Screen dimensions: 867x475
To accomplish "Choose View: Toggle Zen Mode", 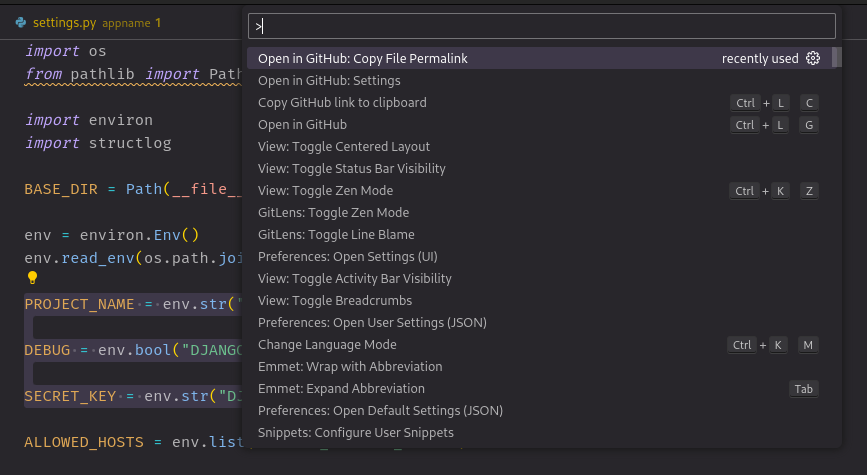I will coord(539,191).
